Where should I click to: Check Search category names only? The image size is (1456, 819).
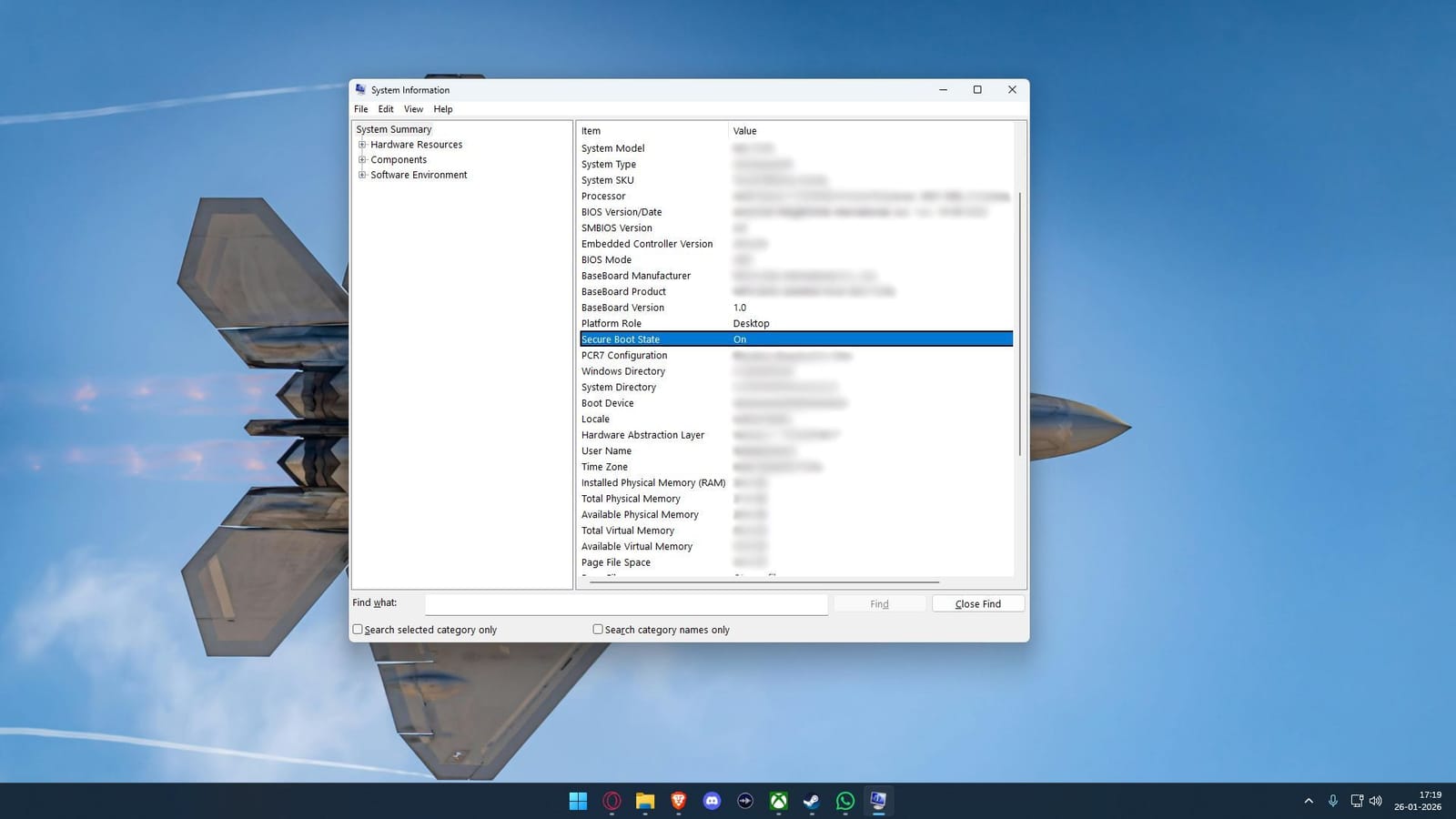(x=597, y=629)
